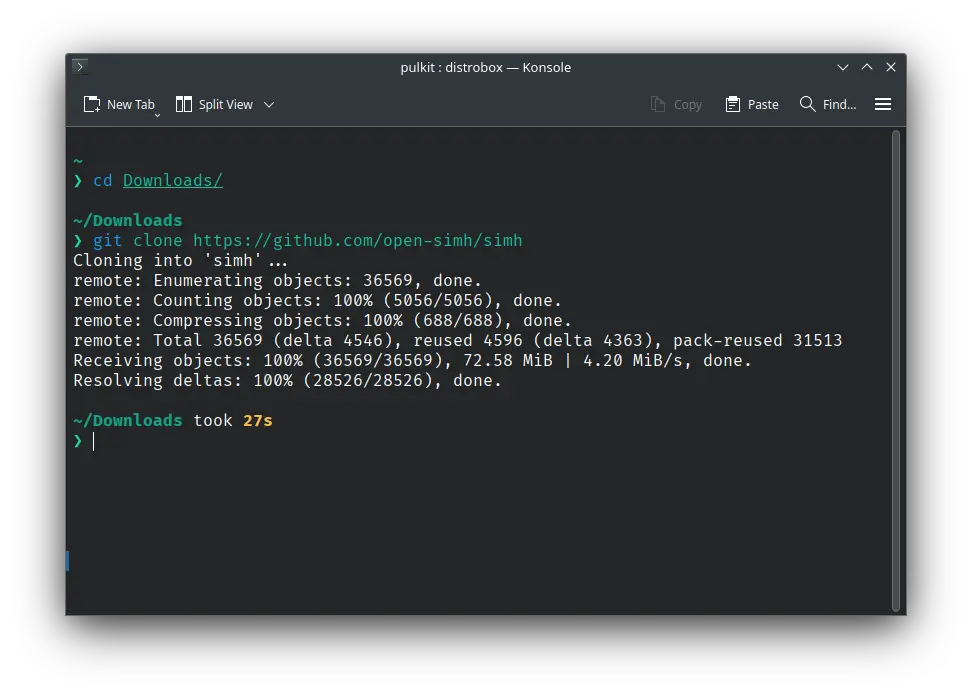The image size is (973, 694).
Task: Minimize the Konsole window
Action: click(x=843, y=67)
